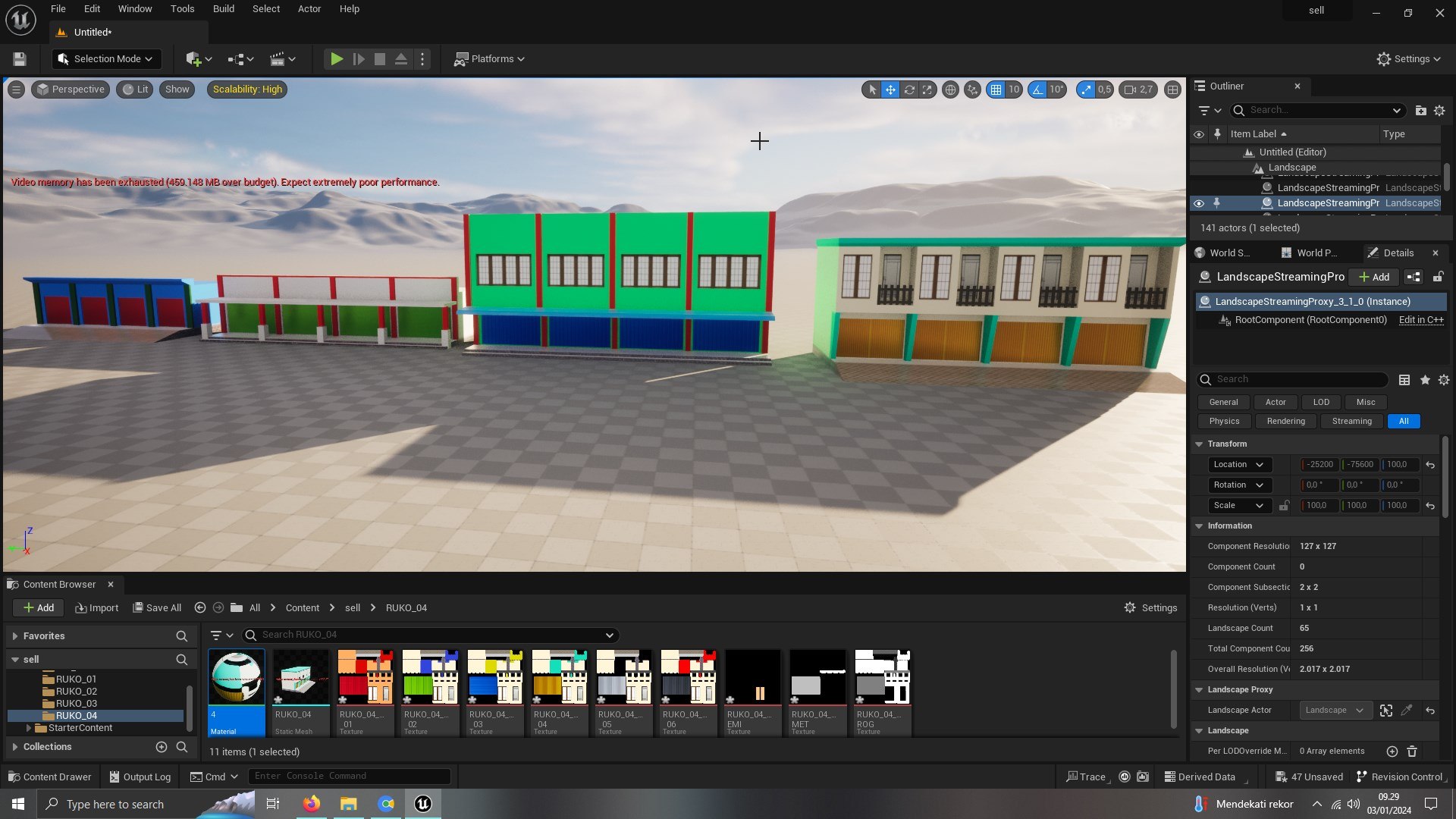Open the Actor menu
1456x819 pixels.
(x=309, y=9)
